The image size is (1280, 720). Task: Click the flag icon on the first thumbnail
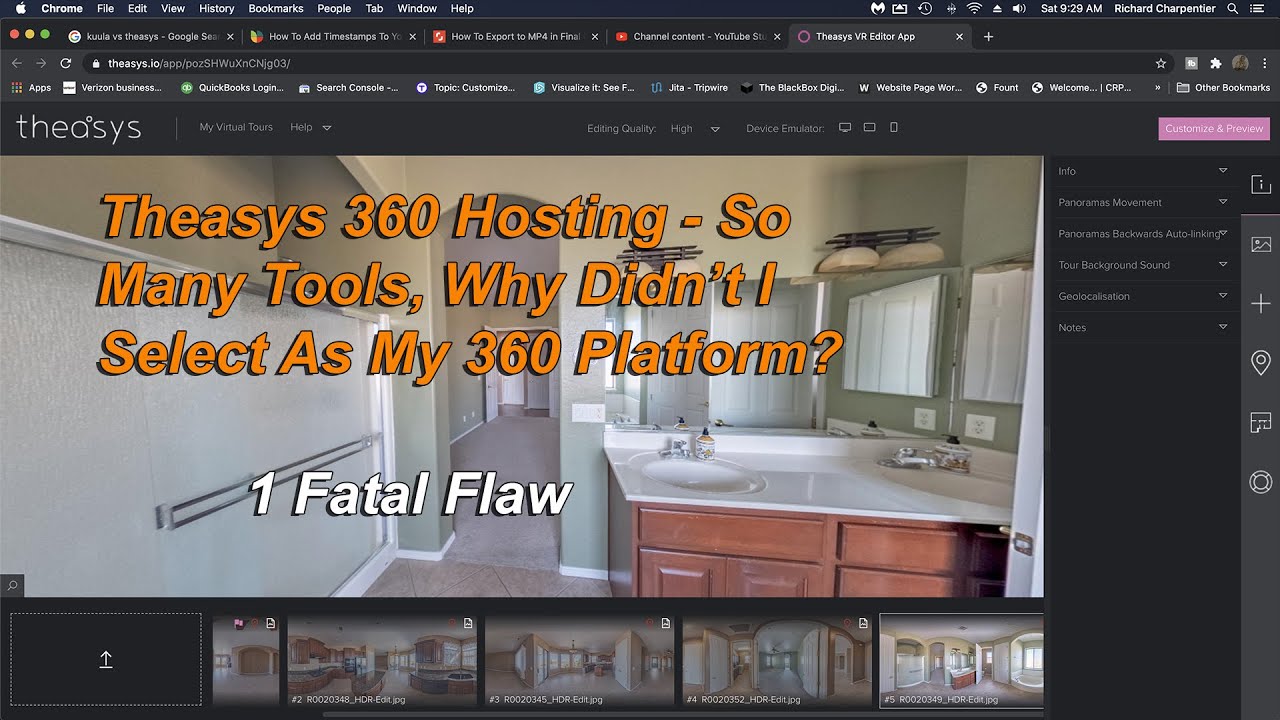coord(238,623)
